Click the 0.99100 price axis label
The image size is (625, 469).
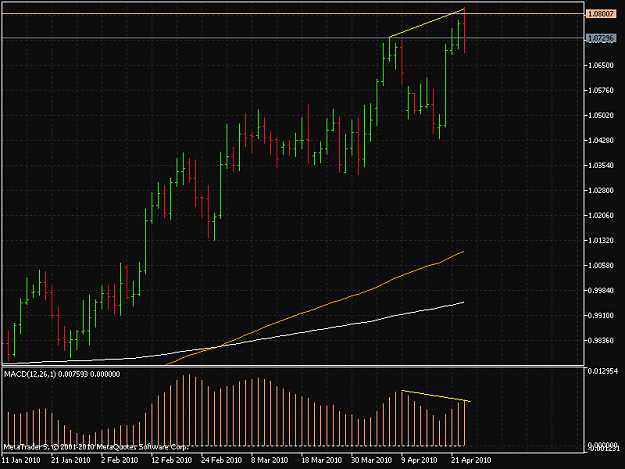601,316
